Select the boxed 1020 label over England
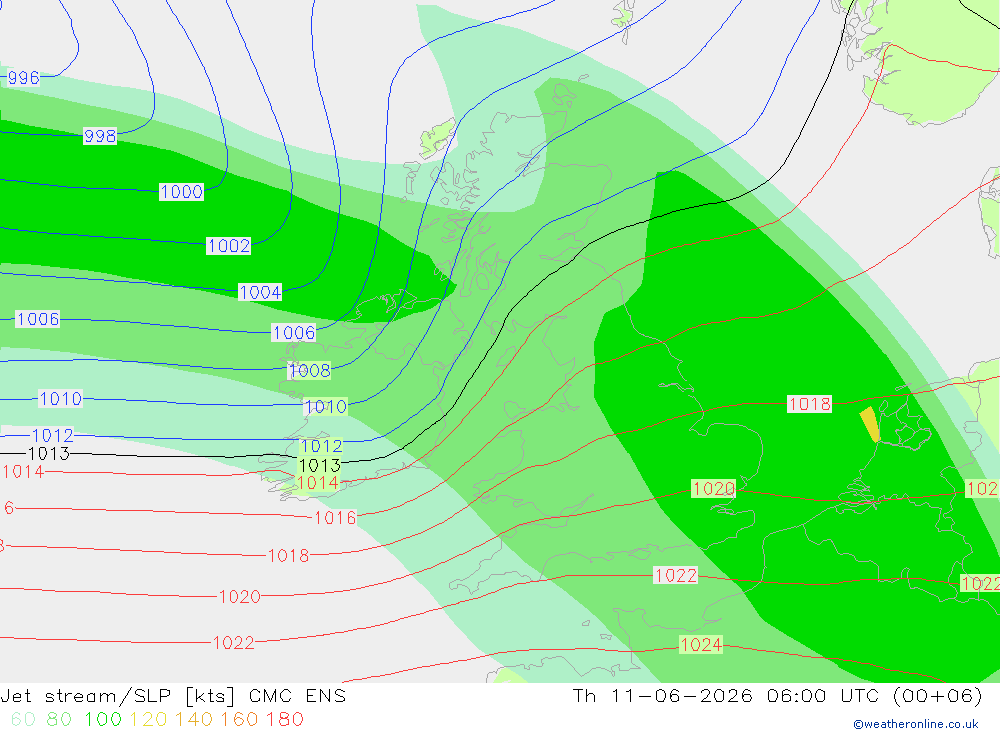 (x=714, y=489)
